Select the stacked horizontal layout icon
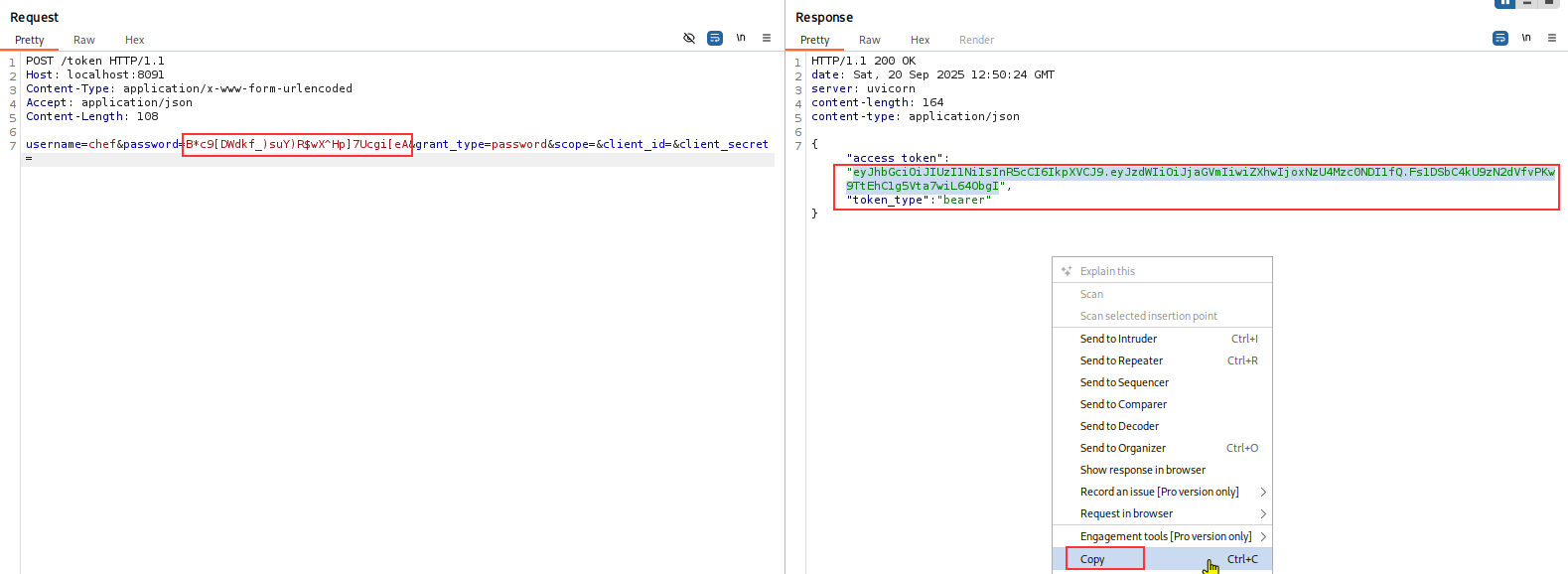 click(1527, 3)
